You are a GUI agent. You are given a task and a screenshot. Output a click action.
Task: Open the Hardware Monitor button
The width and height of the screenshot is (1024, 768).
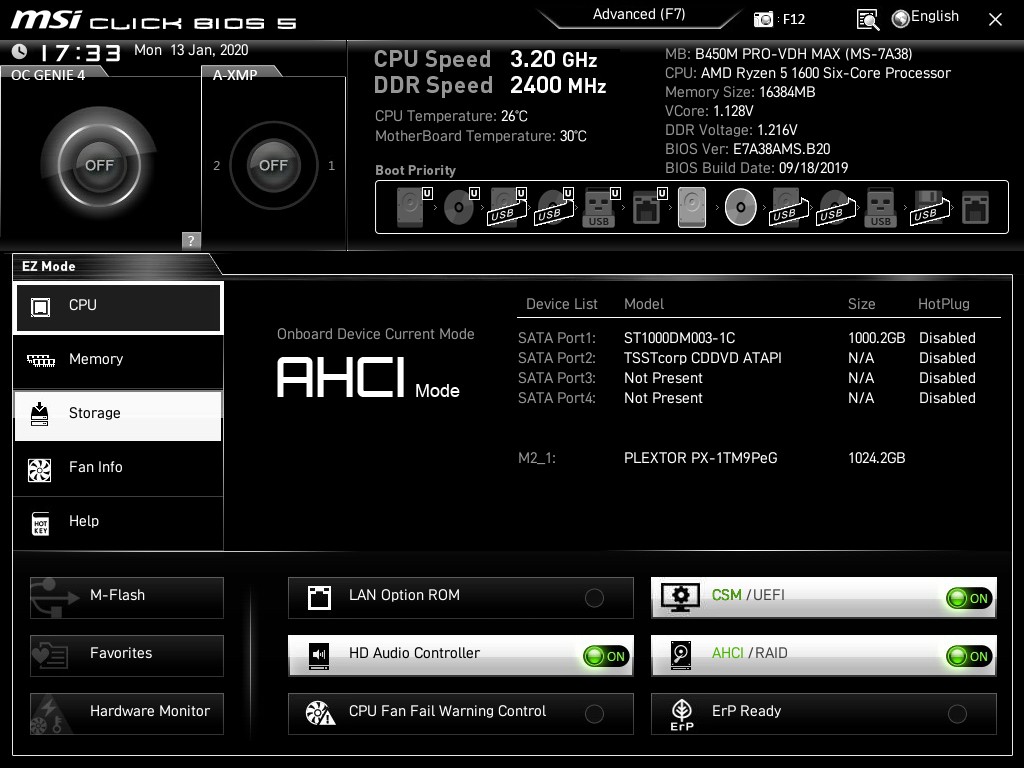pyautogui.click(x=127, y=713)
